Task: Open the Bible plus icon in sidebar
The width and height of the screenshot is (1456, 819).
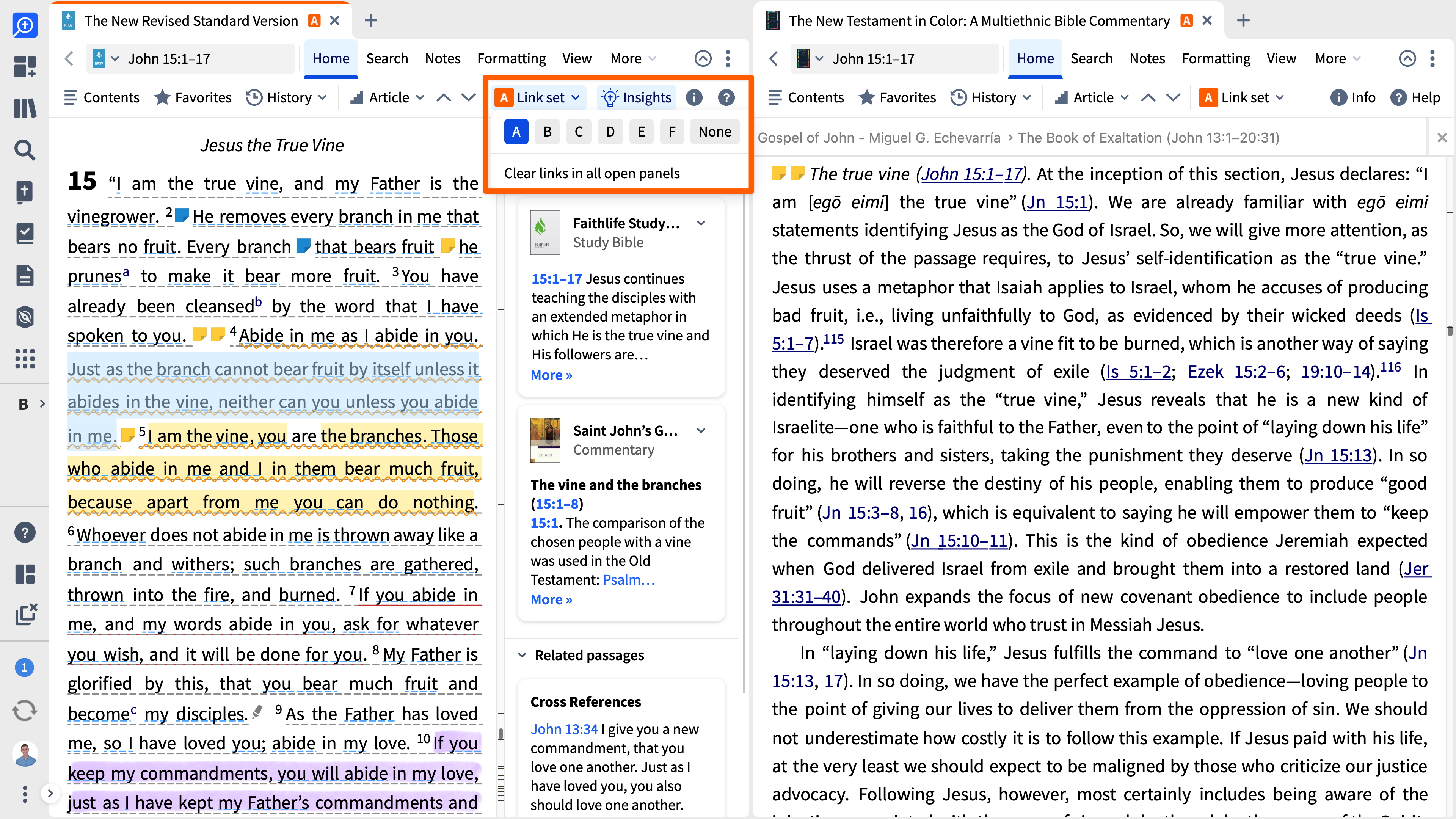Action: [x=25, y=191]
